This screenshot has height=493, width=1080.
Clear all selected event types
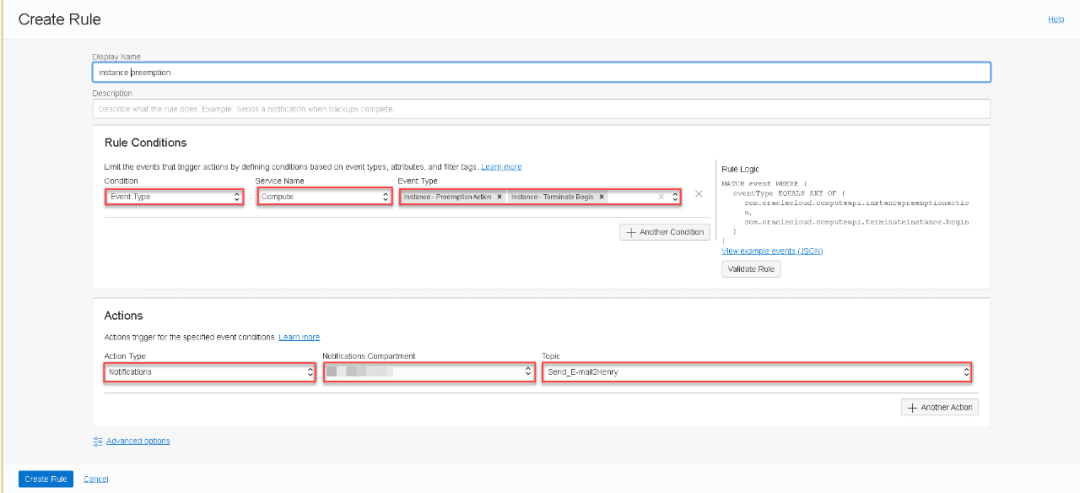(660, 197)
